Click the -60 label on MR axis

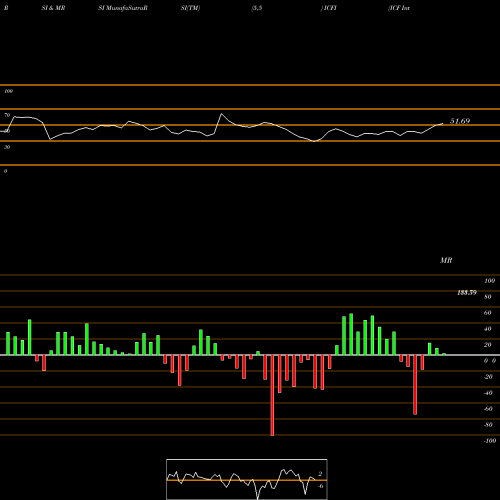tap(488, 409)
